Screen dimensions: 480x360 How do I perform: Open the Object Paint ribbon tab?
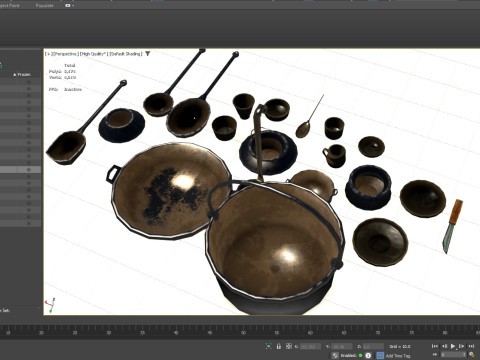(x=10, y=6)
